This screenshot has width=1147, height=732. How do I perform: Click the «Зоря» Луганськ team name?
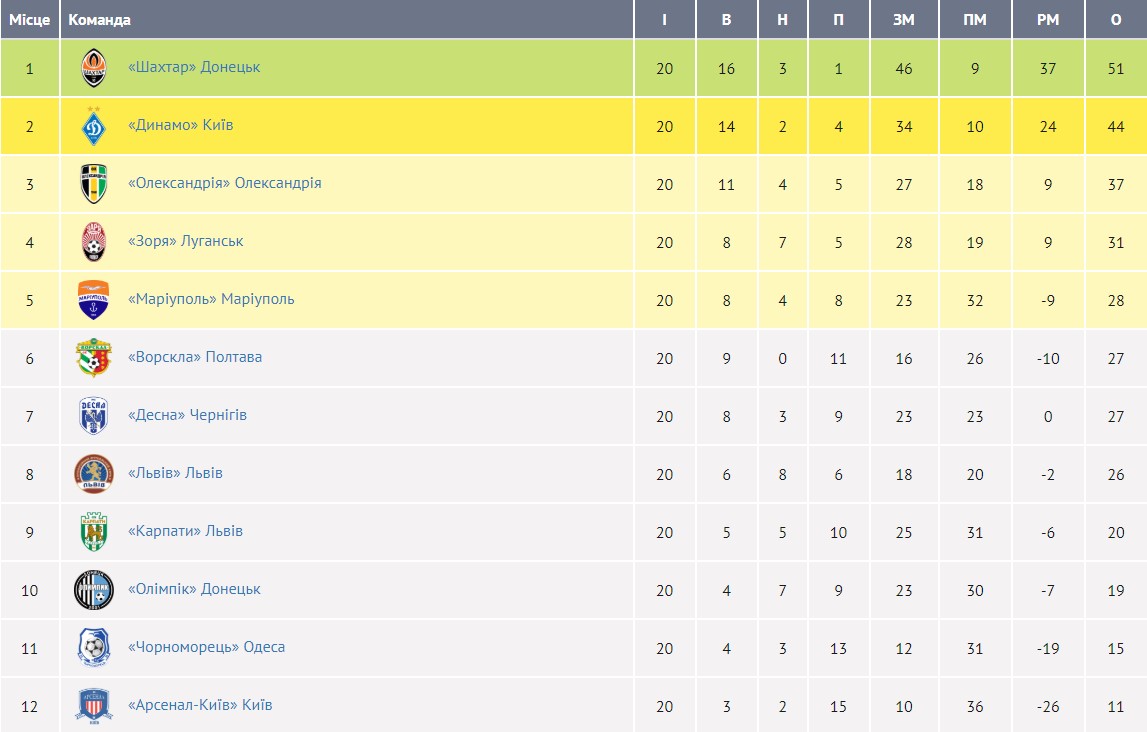(x=186, y=241)
